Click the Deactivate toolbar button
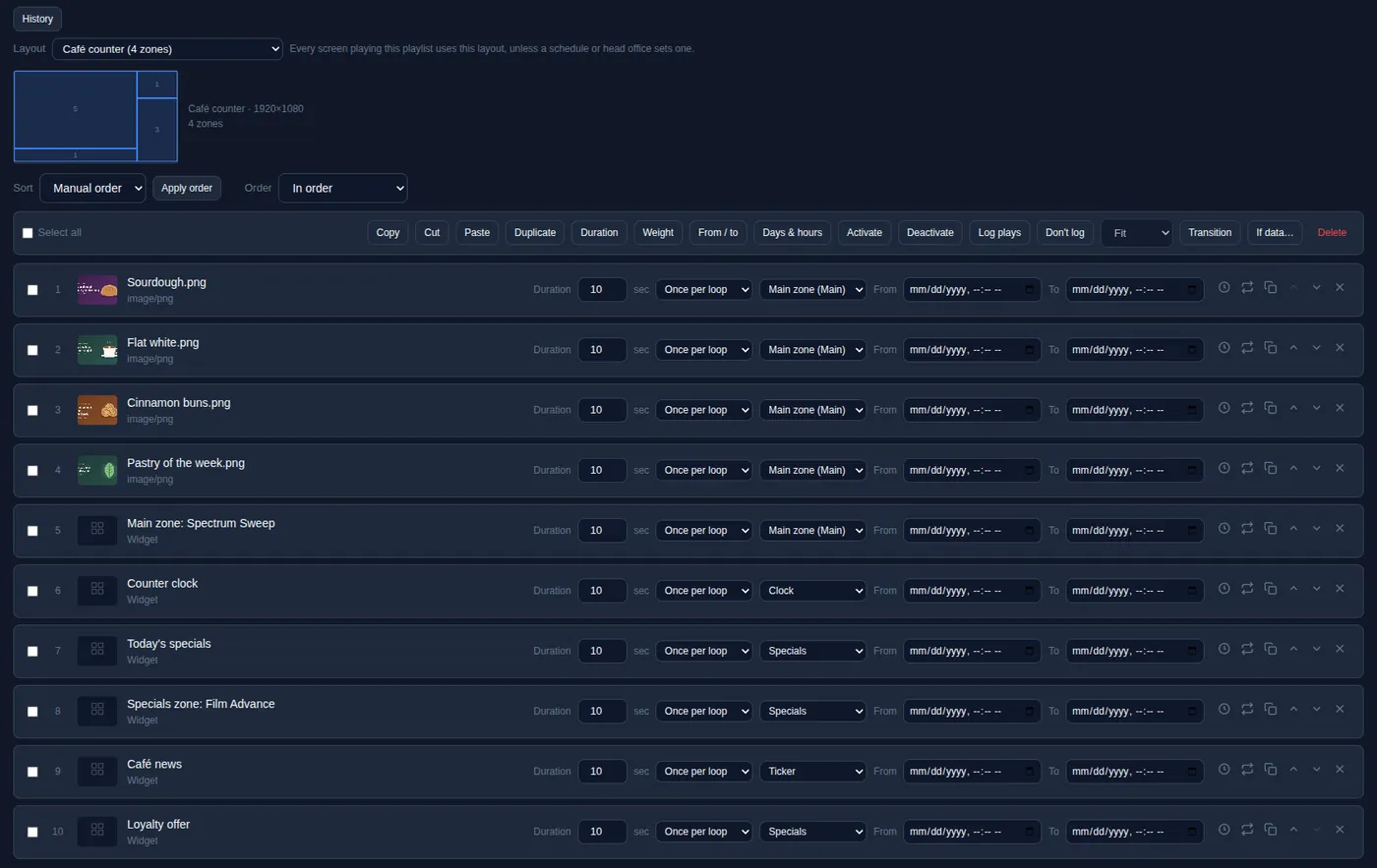Screen dimensions: 1377x868 930,233
